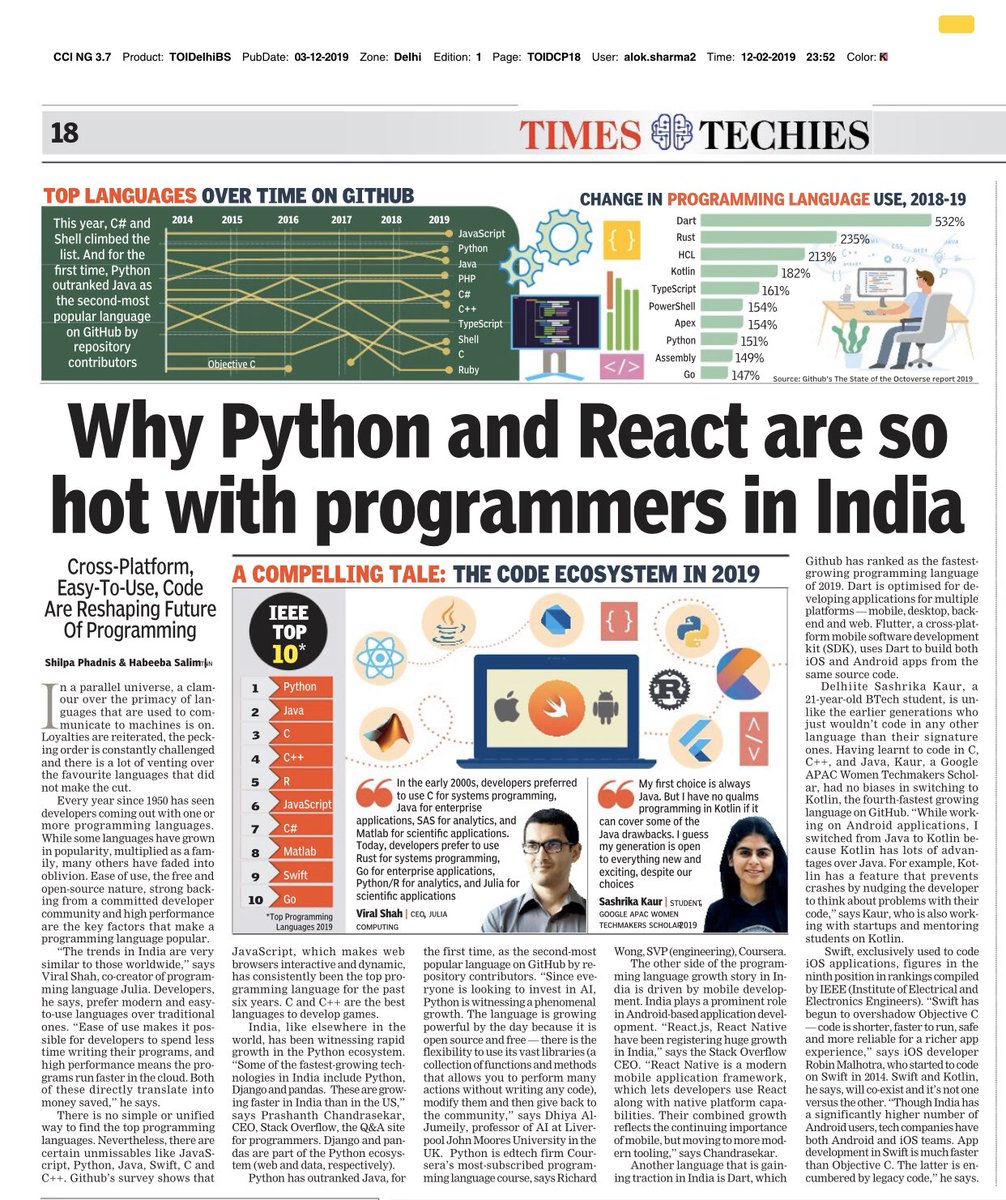Click the byline Shilpa Phadnis & Habeeba Salim
Screen dimensions: 1006x1200
pos(122,661)
